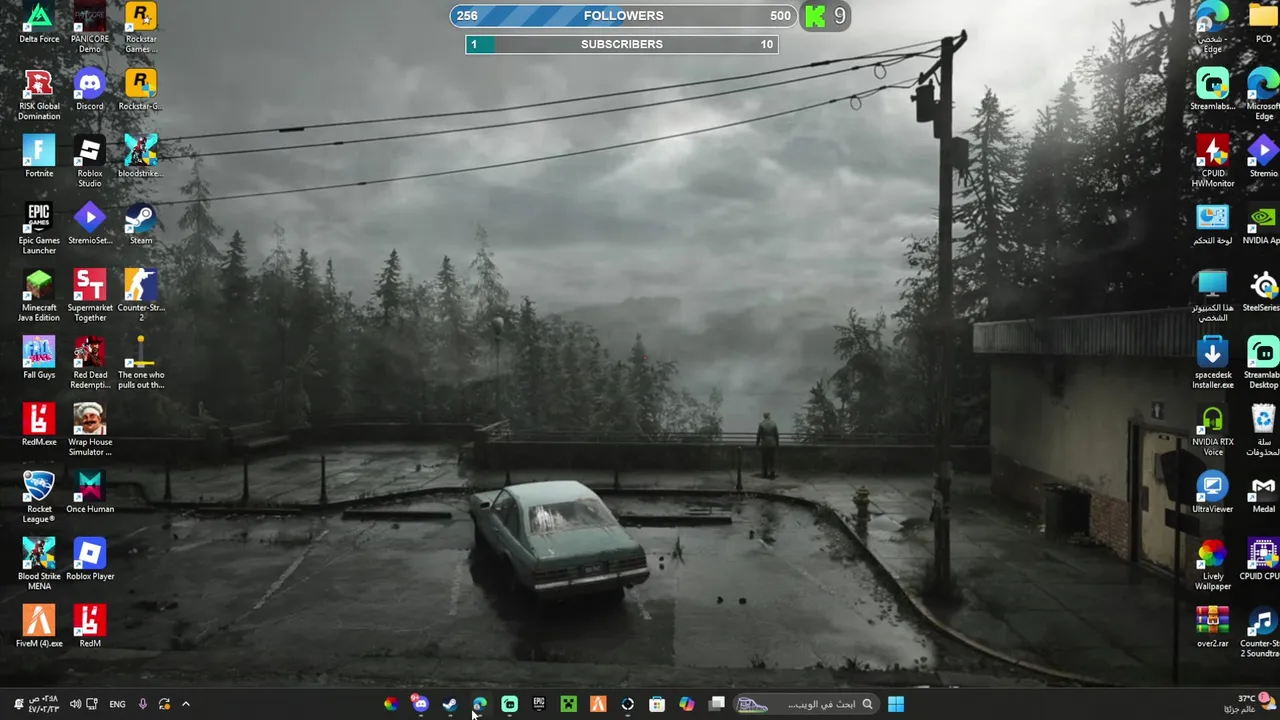Open Wrap House Simulator shortcut
The width and height of the screenshot is (1280, 720).
(x=90, y=430)
